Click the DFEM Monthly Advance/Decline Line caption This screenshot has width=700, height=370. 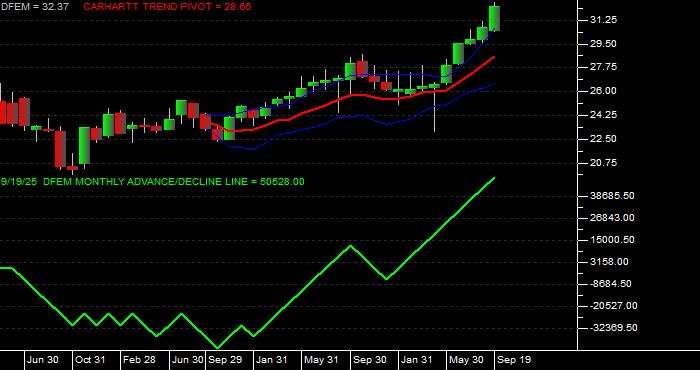click(x=153, y=182)
